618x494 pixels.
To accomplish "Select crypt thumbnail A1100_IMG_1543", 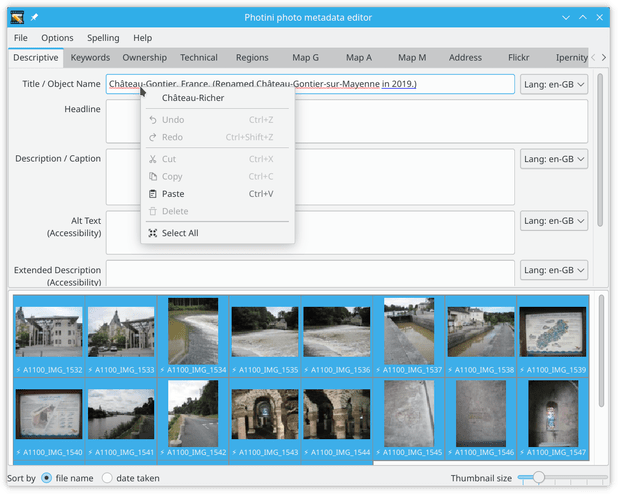I will (265, 419).
